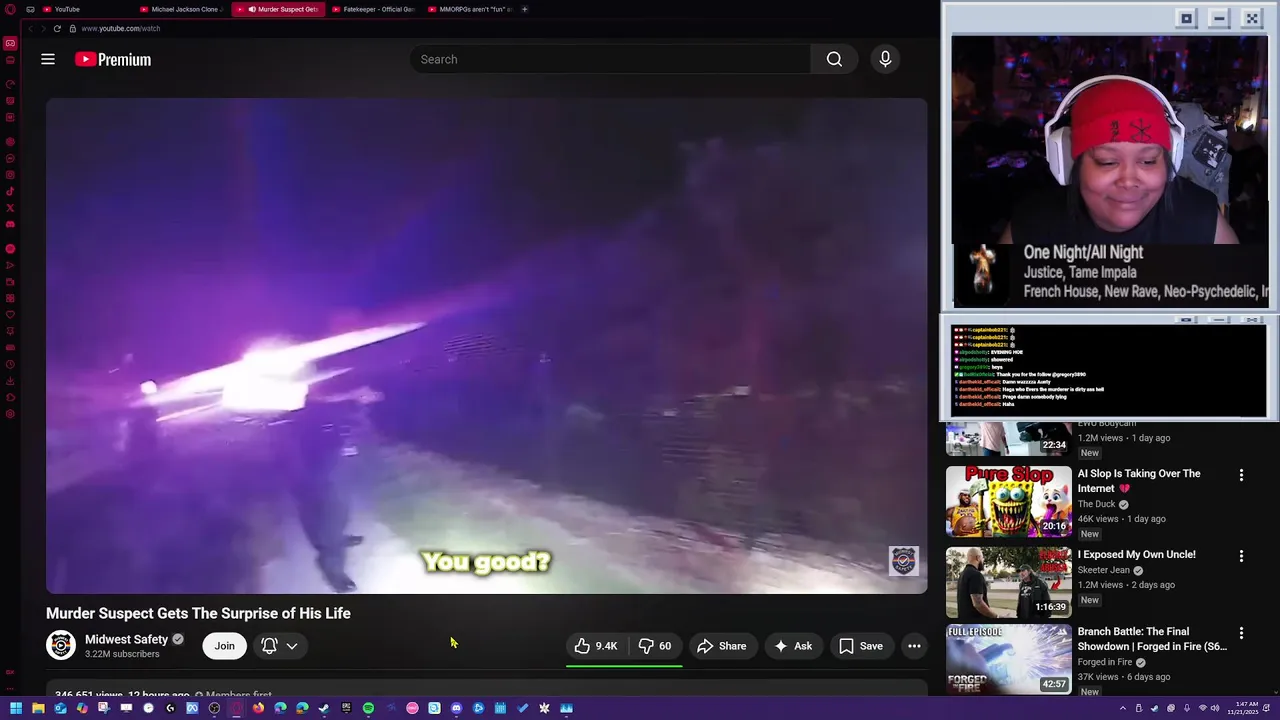The width and height of the screenshot is (1280, 720).
Task: Open AI Slop Is Taking Over title
Action: [x=1139, y=481]
